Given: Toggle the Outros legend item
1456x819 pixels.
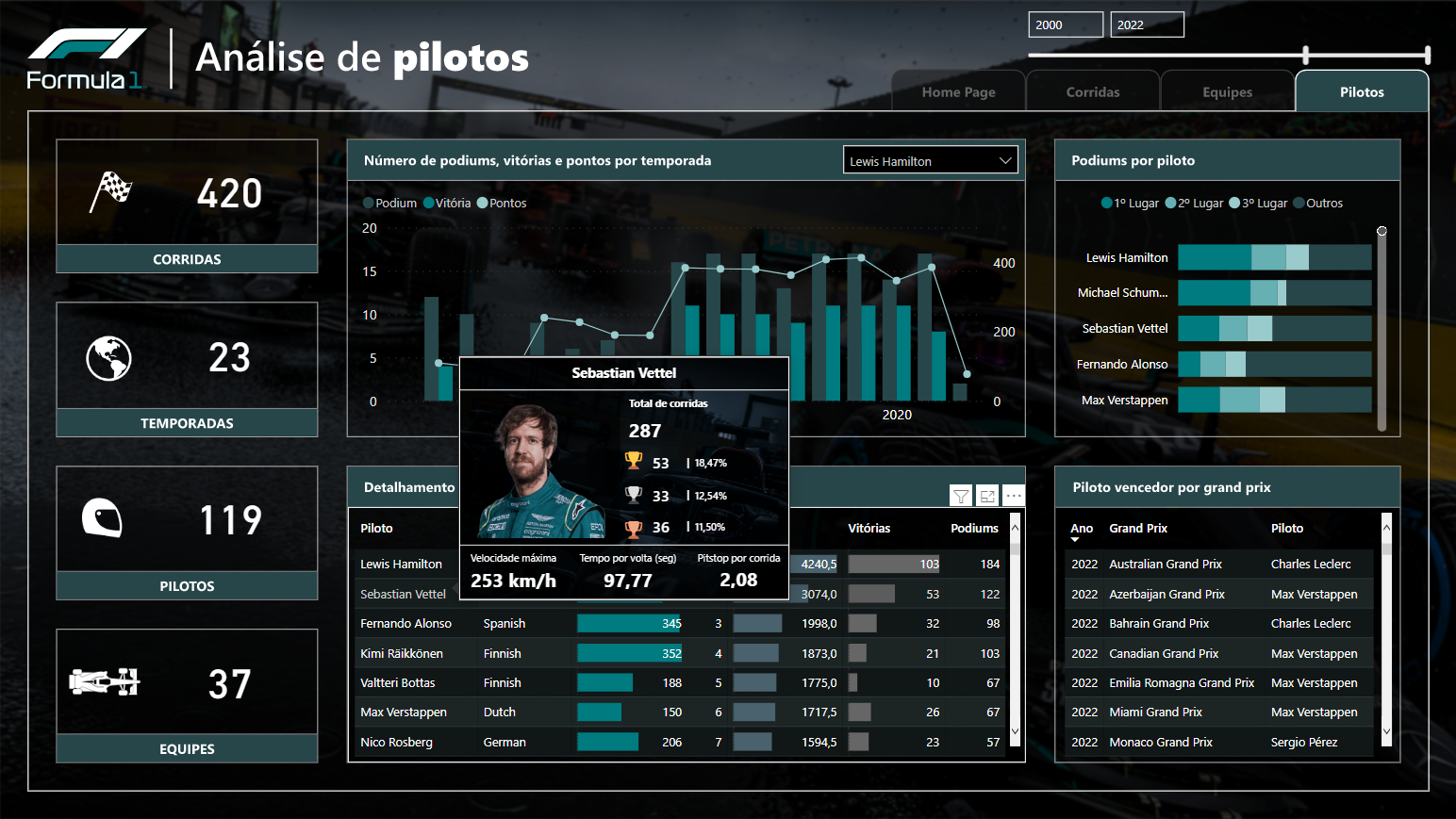Looking at the screenshot, I should [x=1318, y=203].
